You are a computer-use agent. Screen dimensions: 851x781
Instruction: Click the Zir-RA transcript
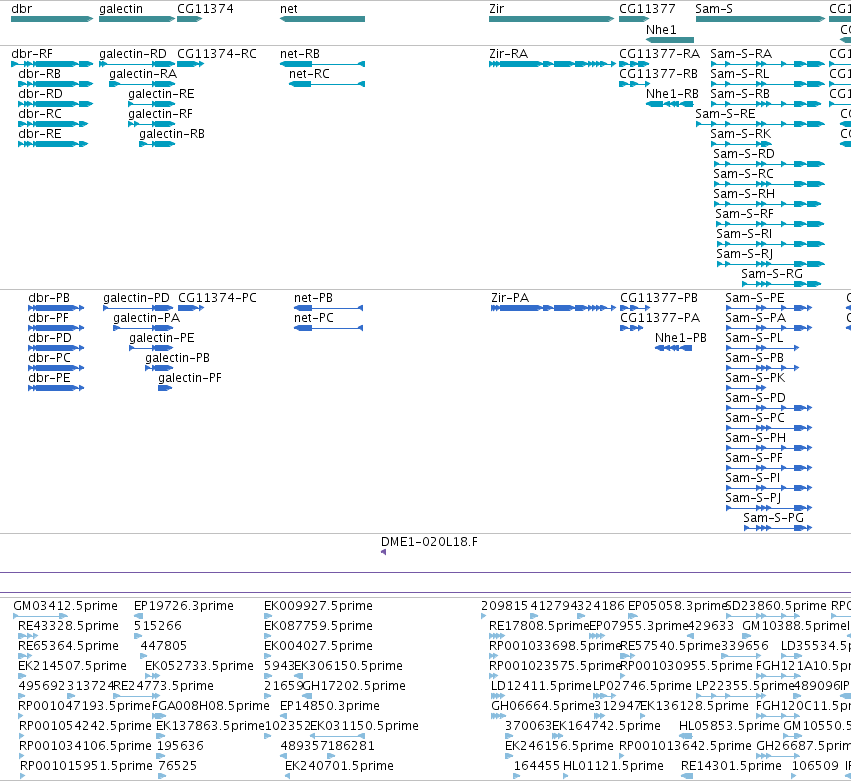point(552,64)
